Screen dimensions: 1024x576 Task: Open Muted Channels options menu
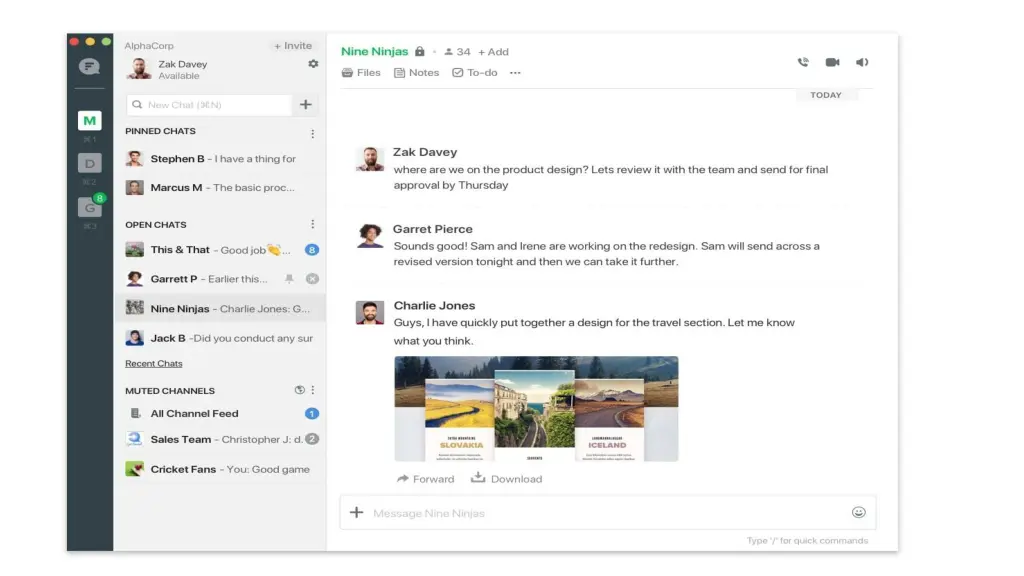pyautogui.click(x=313, y=390)
